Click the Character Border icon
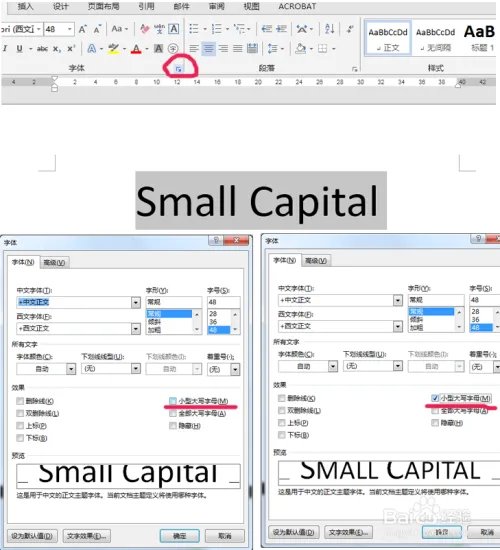This screenshot has width=500, height=550. pyautogui.click(x=173, y=29)
